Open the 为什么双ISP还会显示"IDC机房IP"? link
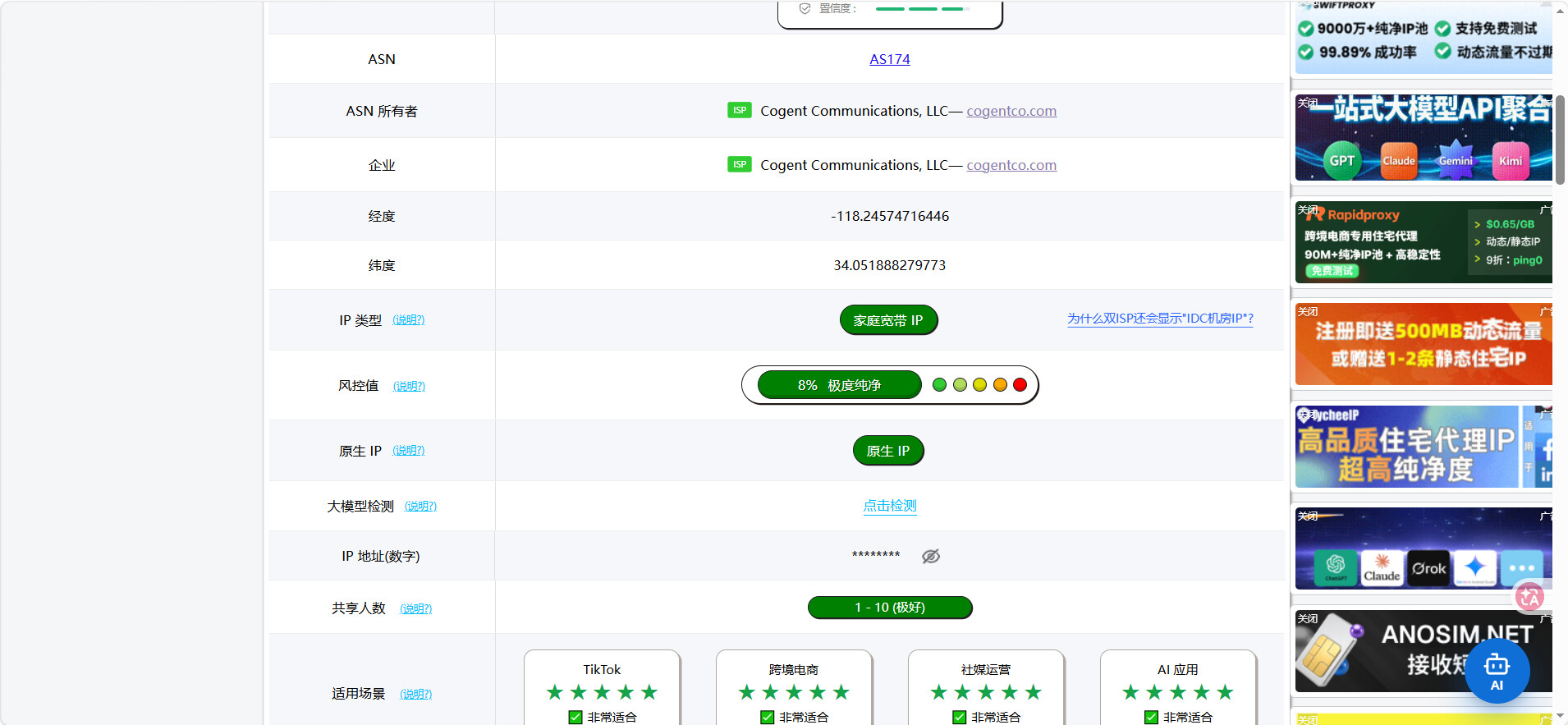Image resolution: width=1568 pixels, height=725 pixels. (1160, 319)
